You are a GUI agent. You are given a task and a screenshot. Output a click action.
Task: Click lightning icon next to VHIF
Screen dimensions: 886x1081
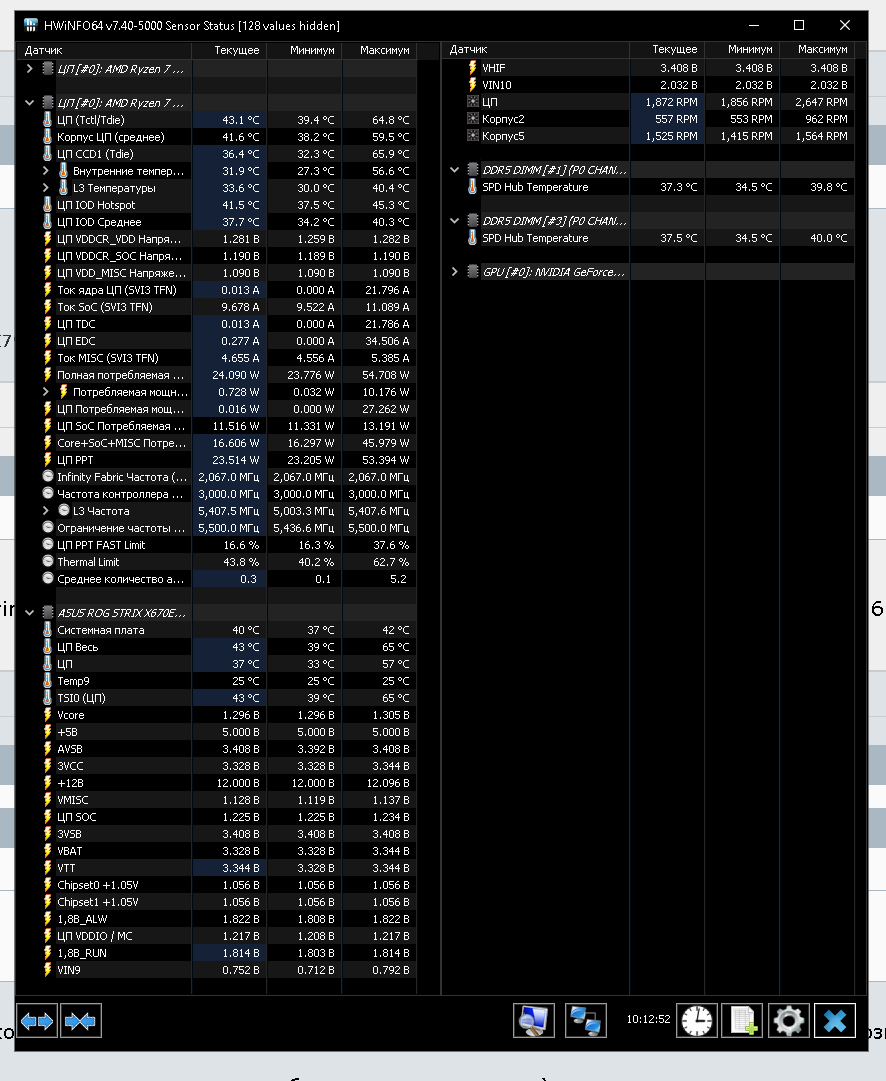pos(472,68)
